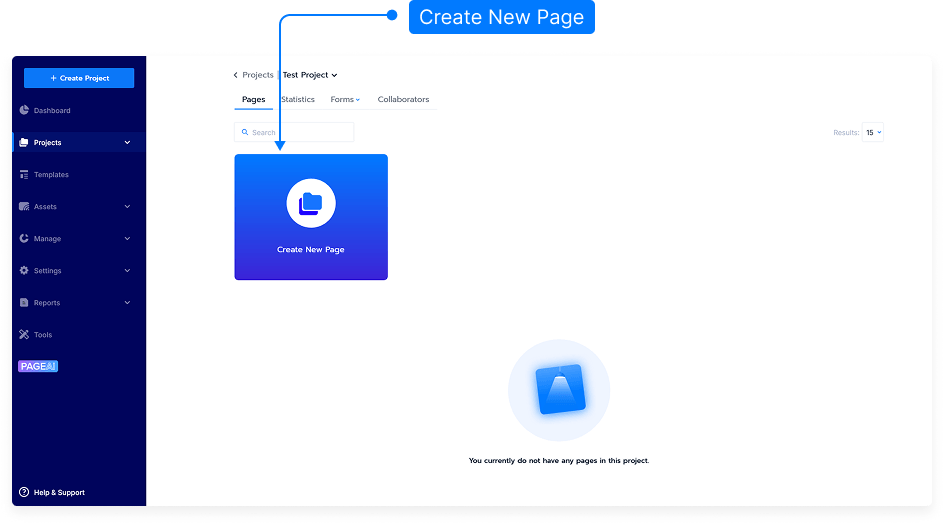944x524 pixels.
Task: Switch to the Collaborators tab
Action: pos(403,100)
